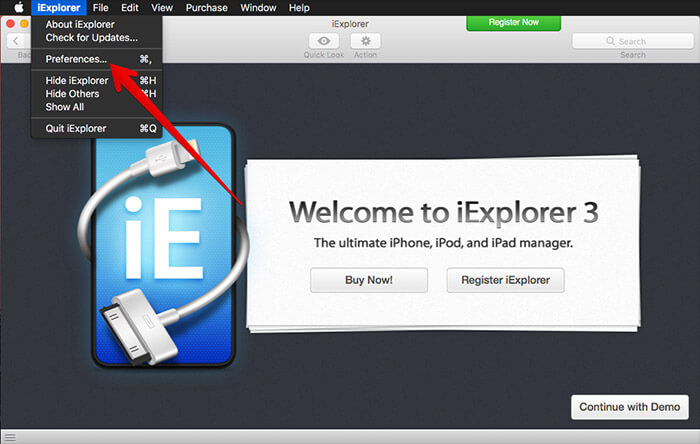Click Continue with Demo

pyautogui.click(x=629, y=407)
